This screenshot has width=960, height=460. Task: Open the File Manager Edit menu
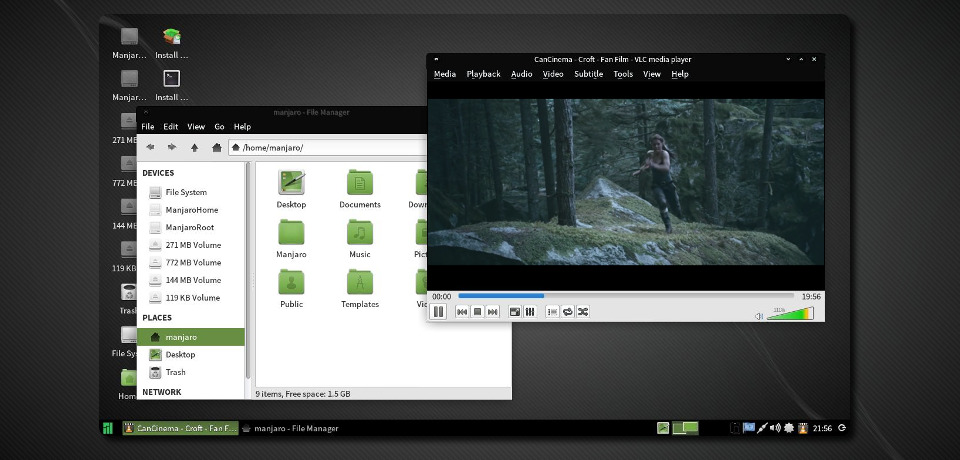click(x=170, y=127)
